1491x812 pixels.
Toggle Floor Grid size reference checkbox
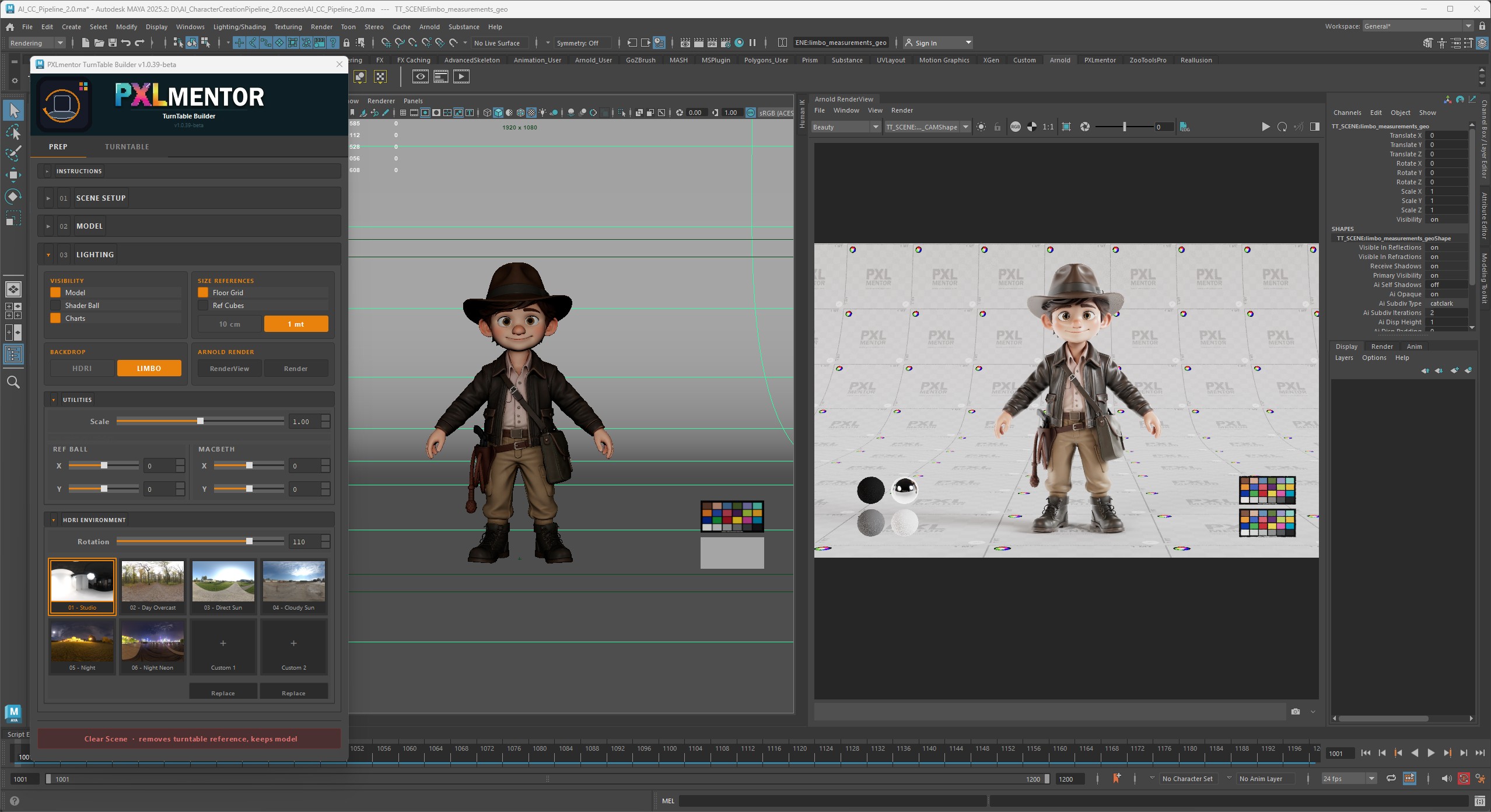[203, 292]
